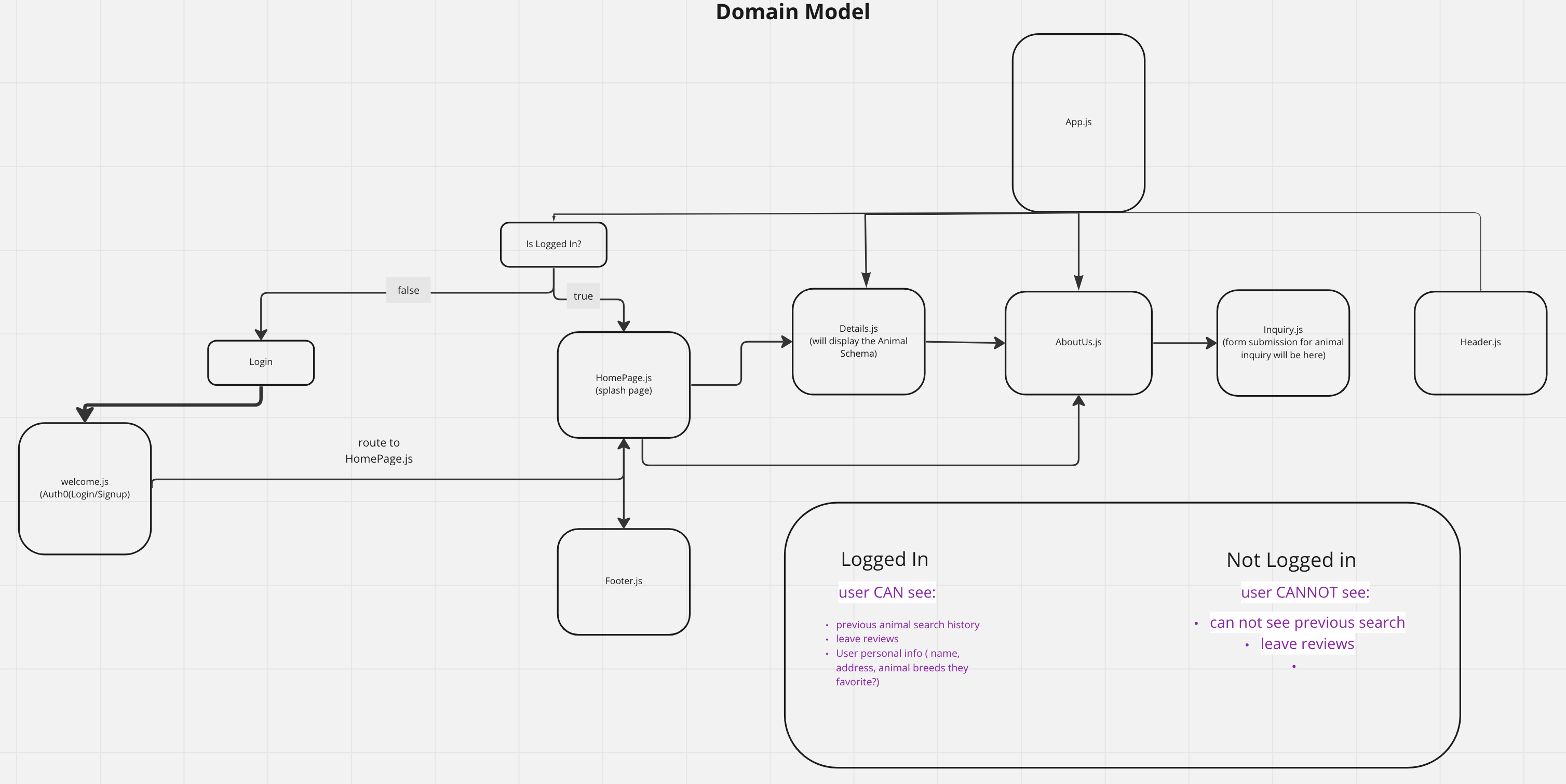Select the false connector label
The image size is (1566, 784).
(408, 291)
